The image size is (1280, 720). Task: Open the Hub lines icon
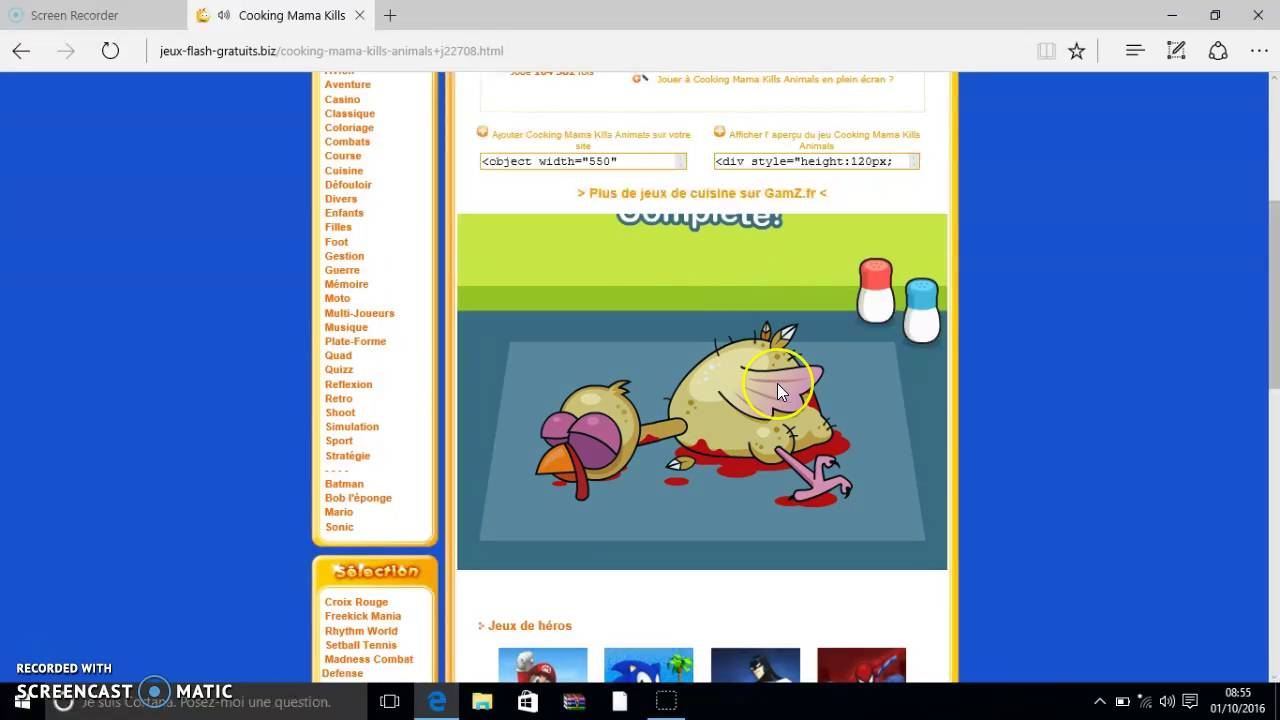1134,50
